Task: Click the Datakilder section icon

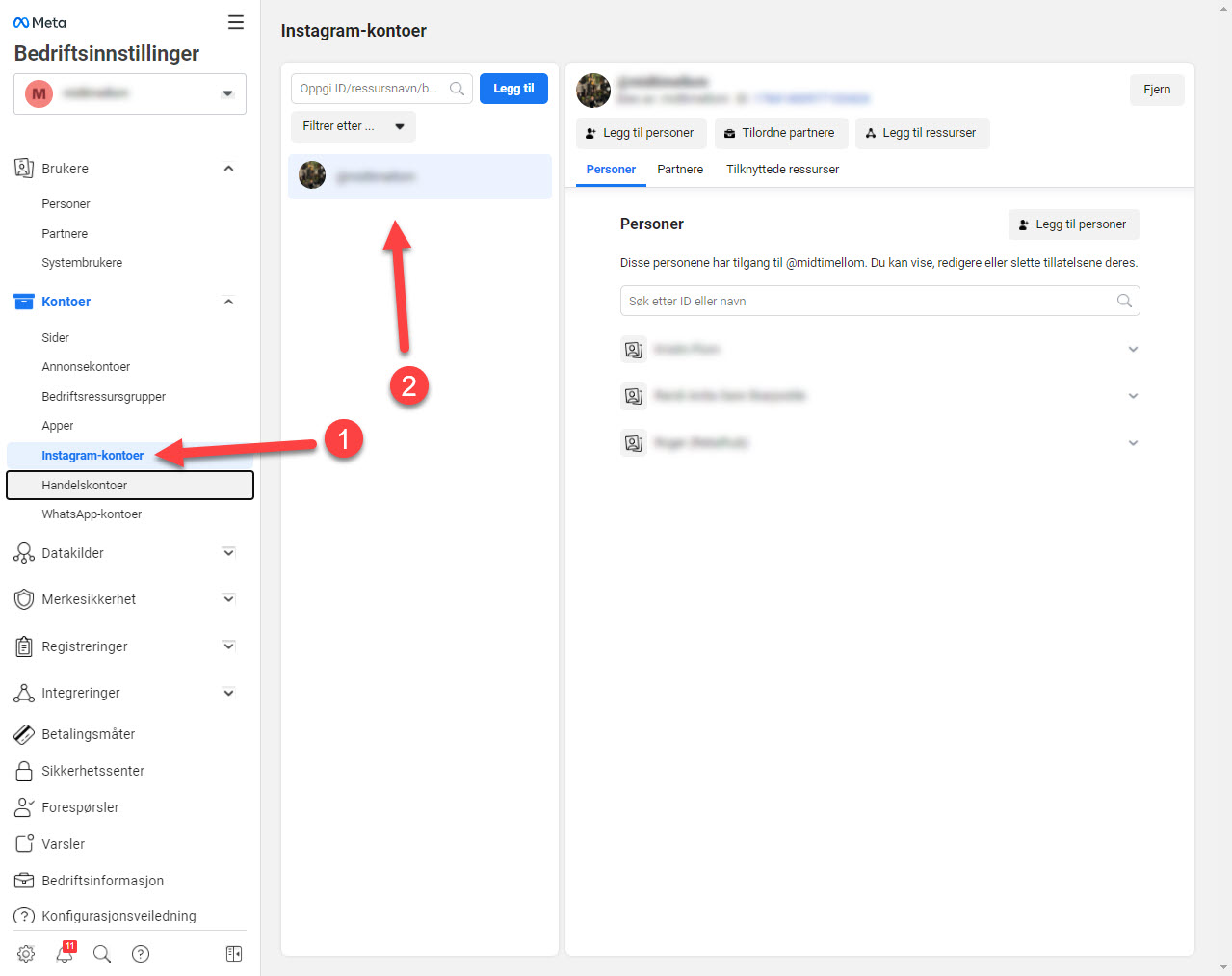Action: pos(24,553)
